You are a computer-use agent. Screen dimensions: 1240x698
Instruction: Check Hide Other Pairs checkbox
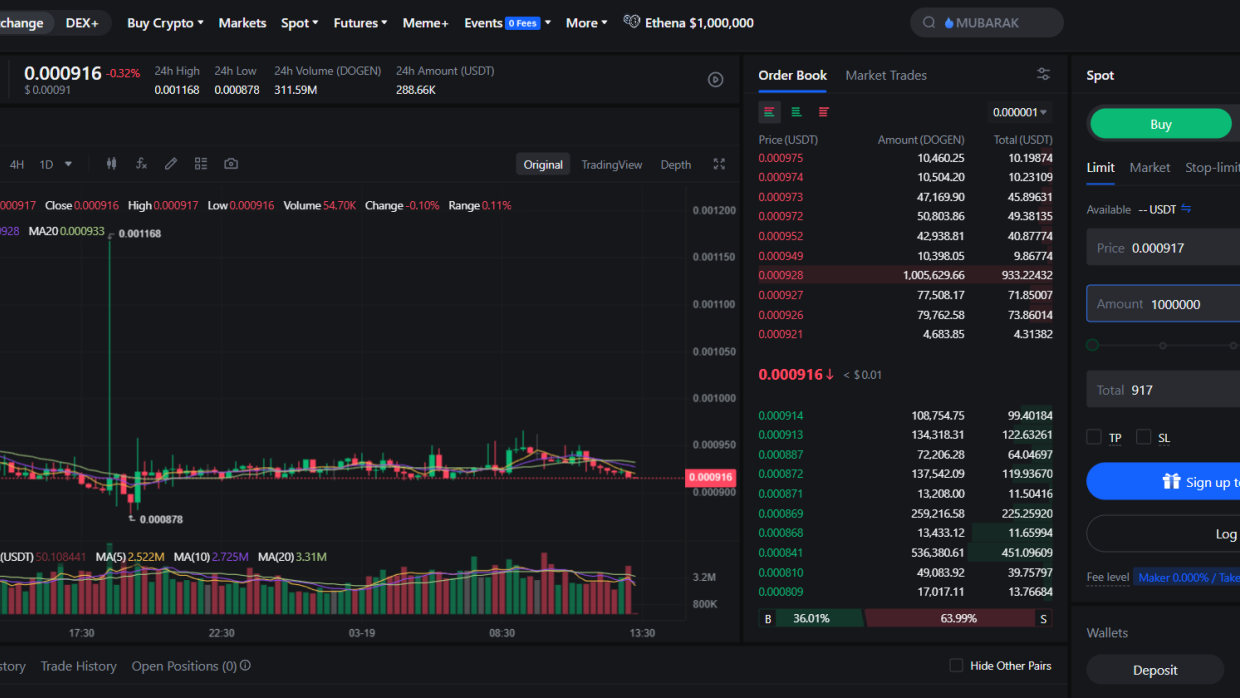(x=956, y=665)
